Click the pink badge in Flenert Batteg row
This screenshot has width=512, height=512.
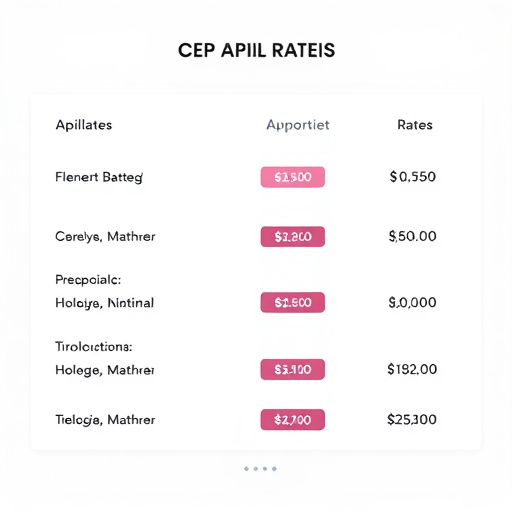293,177
